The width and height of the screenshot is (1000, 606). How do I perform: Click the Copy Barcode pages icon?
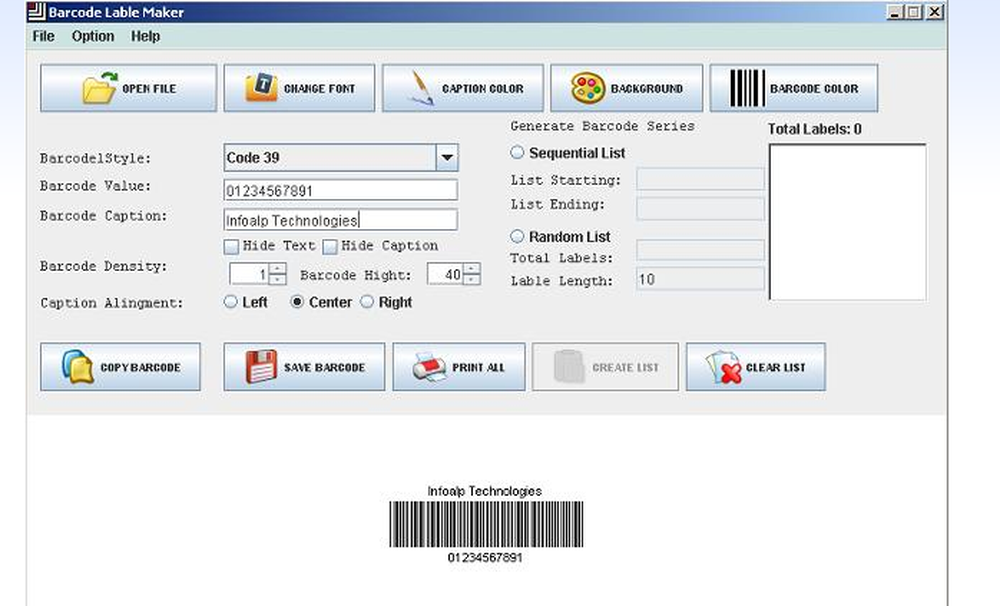coord(78,367)
